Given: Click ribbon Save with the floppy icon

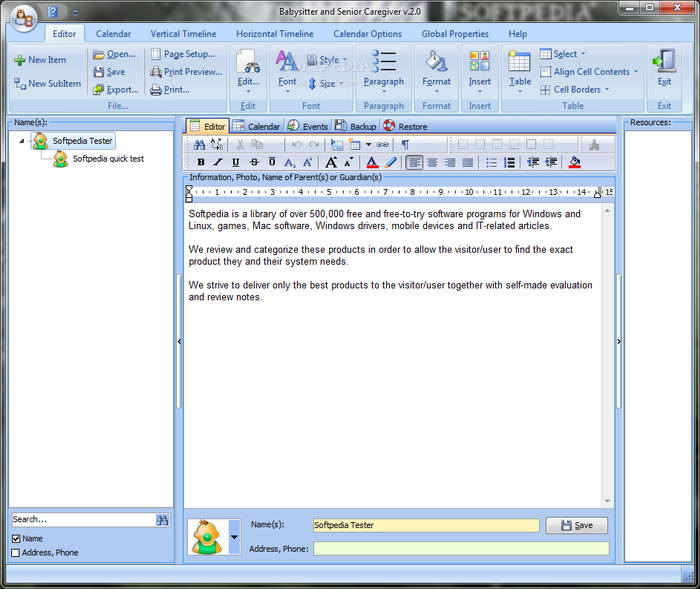Looking at the screenshot, I should (x=109, y=72).
